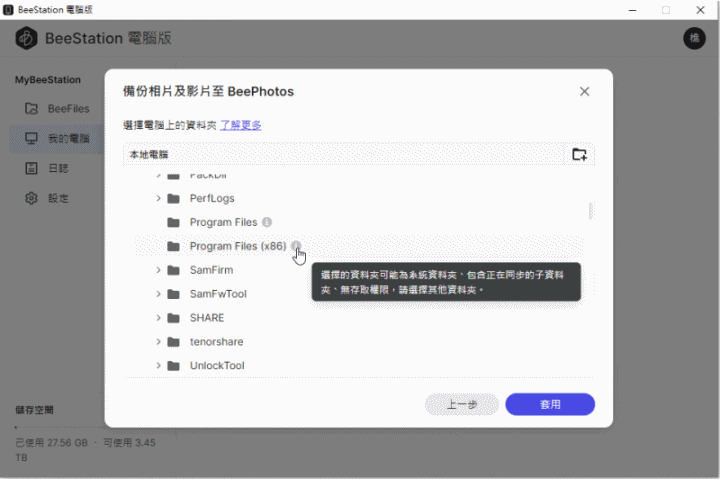
Task: Click the 上一步 button
Action: click(x=462, y=404)
